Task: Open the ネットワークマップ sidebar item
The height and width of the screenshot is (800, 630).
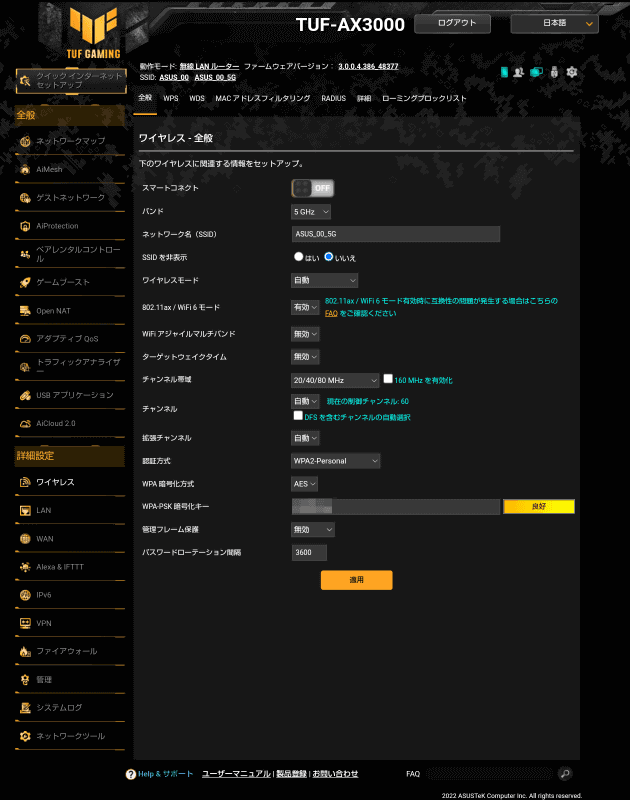Action: 70,141
